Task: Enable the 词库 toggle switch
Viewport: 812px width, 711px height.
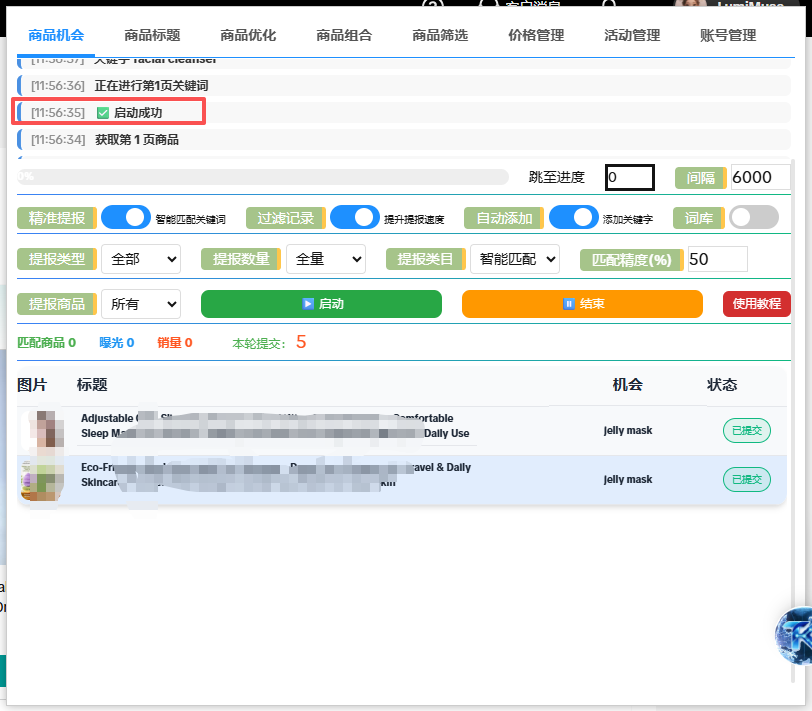Action: click(752, 217)
